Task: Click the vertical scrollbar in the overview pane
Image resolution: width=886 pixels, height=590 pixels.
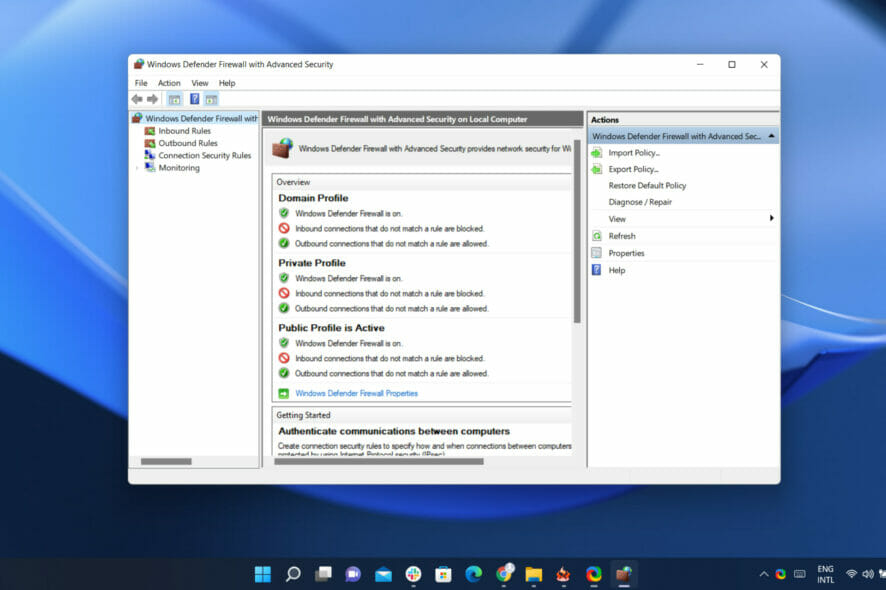Action: pyautogui.click(x=577, y=232)
